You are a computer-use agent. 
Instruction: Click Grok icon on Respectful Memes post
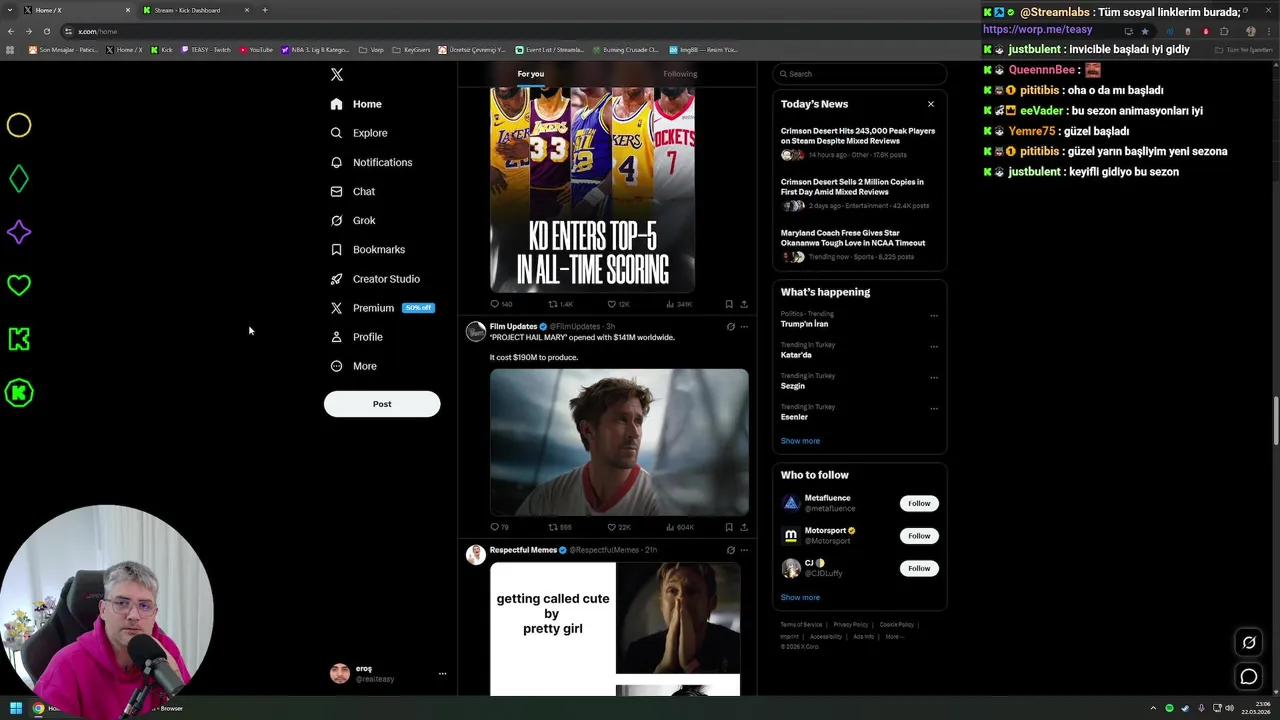click(x=730, y=550)
